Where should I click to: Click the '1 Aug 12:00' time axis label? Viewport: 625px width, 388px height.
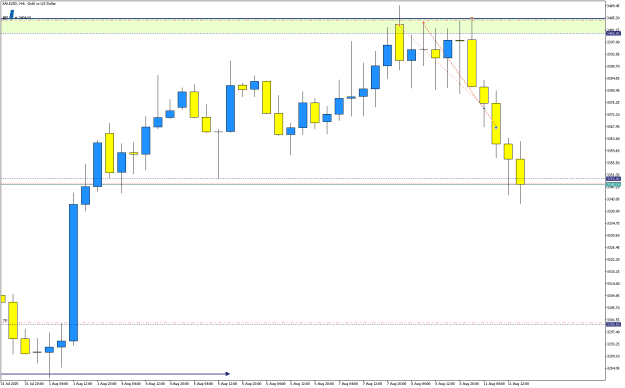[x=83, y=384]
